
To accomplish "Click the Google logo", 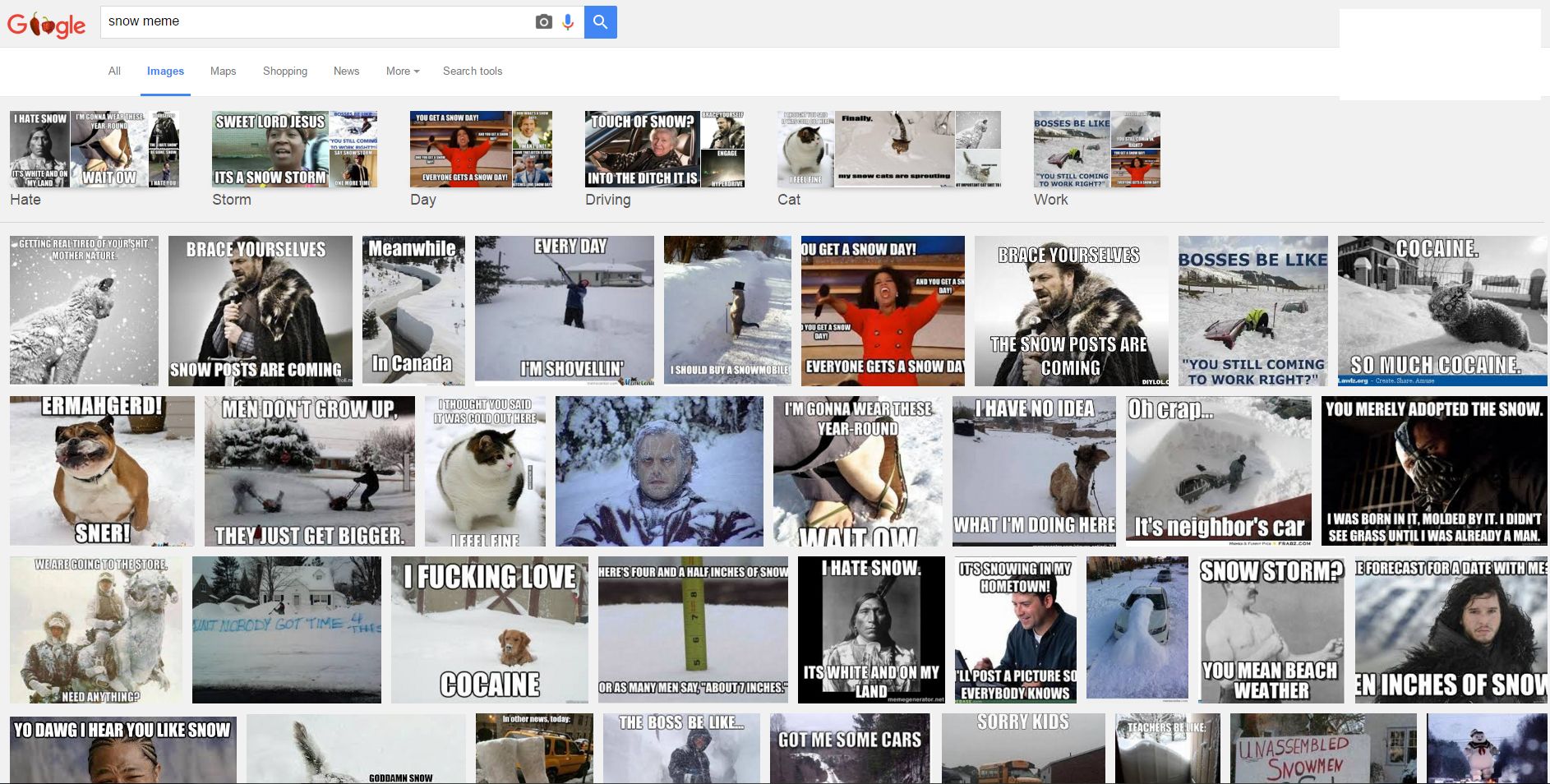I will [47, 25].
